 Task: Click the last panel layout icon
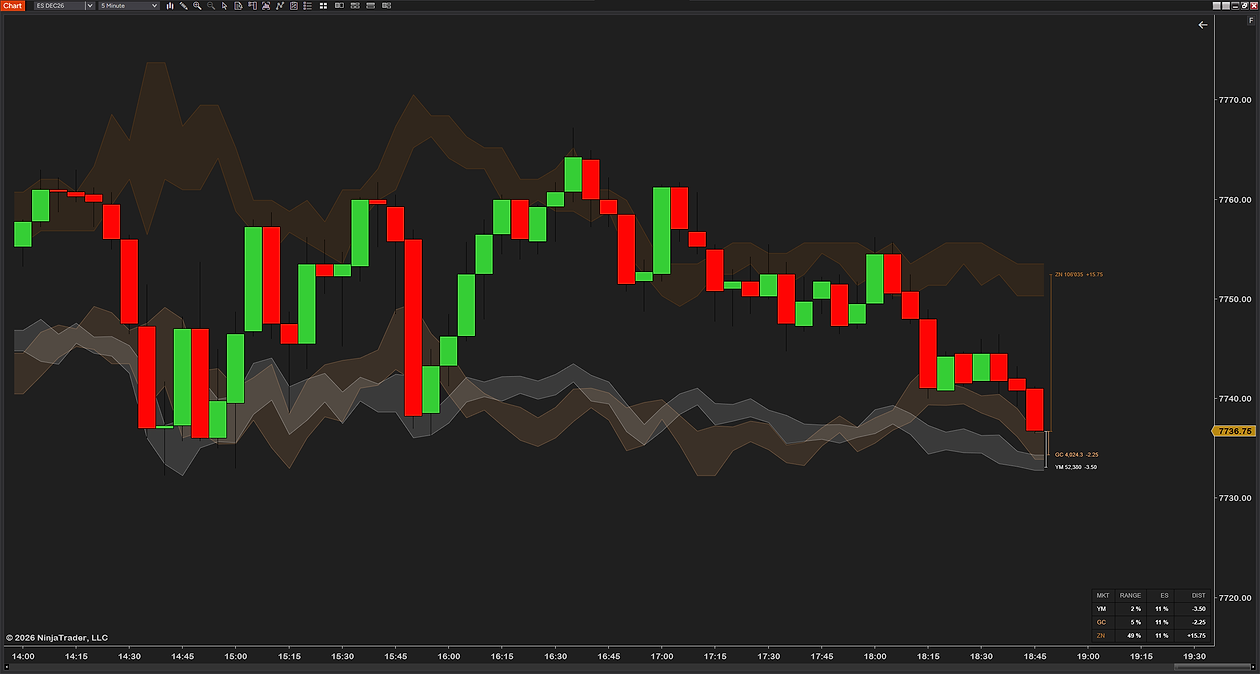[386, 6]
